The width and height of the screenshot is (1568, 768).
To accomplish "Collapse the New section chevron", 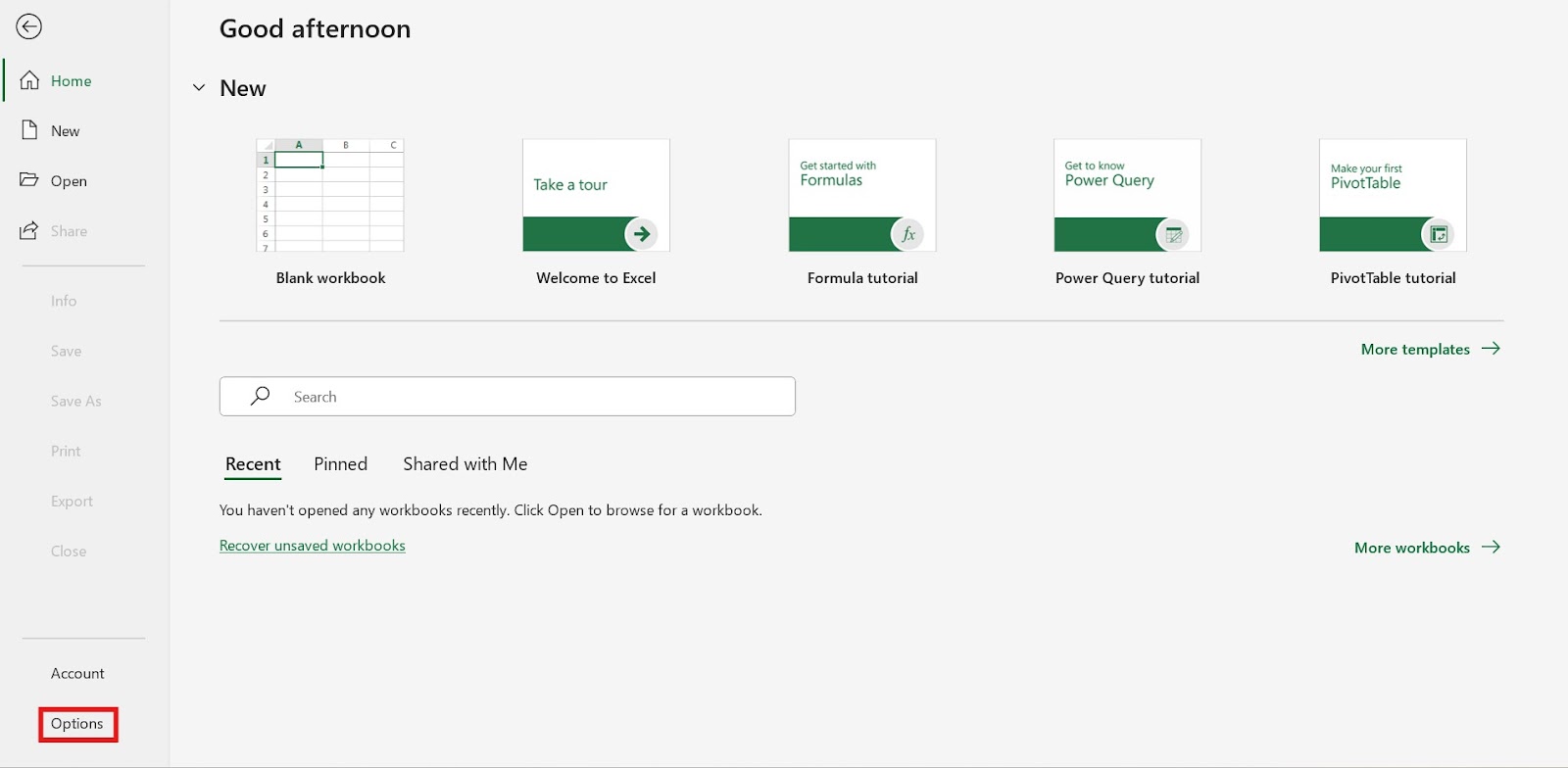I will coord(199,88).
